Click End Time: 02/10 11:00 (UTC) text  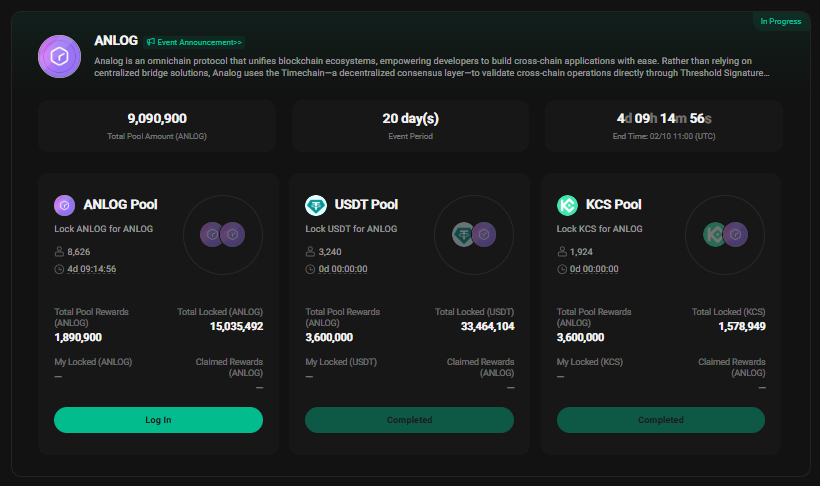tap(664, 136)
